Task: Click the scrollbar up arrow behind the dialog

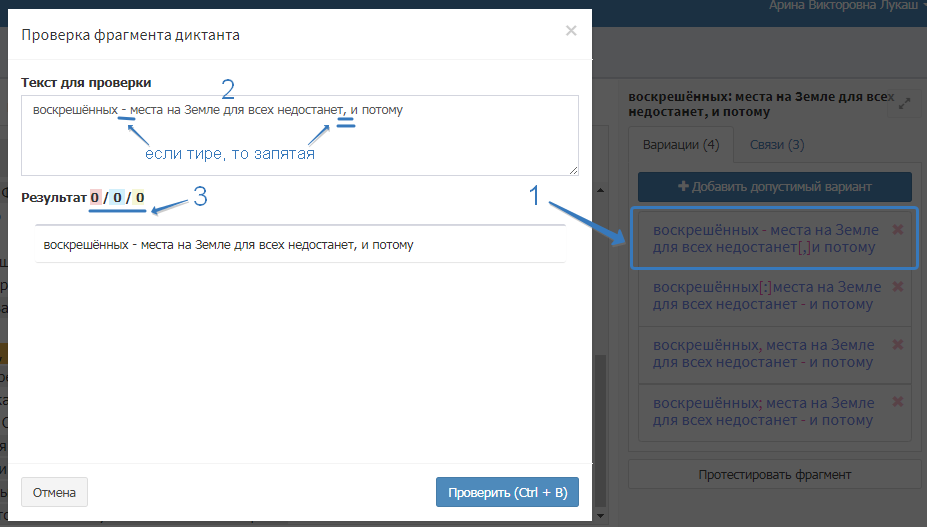Action: [600, 190]
